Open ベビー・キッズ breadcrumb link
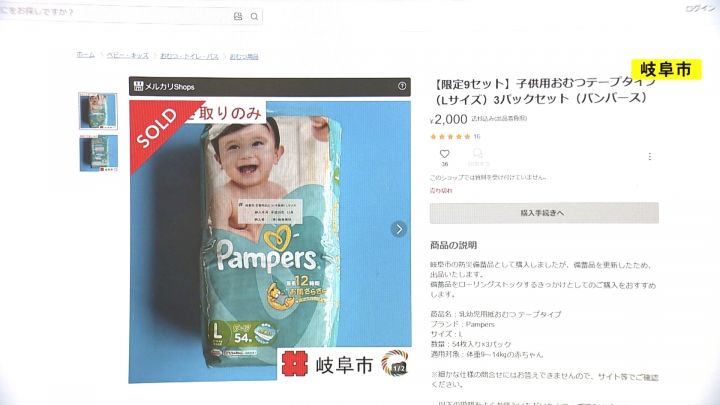 tap(128, 56)
